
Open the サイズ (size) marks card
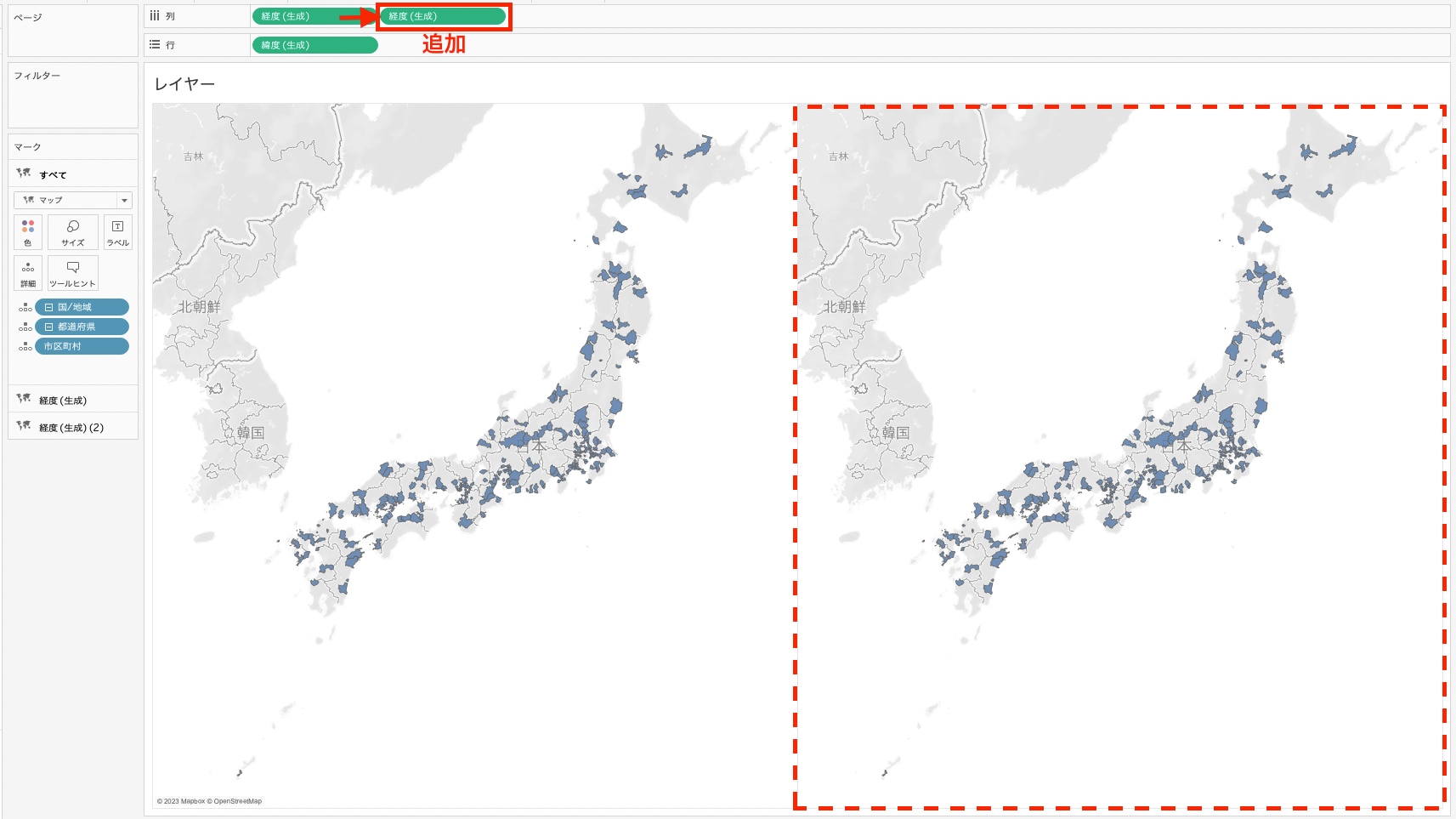point(73,232)
